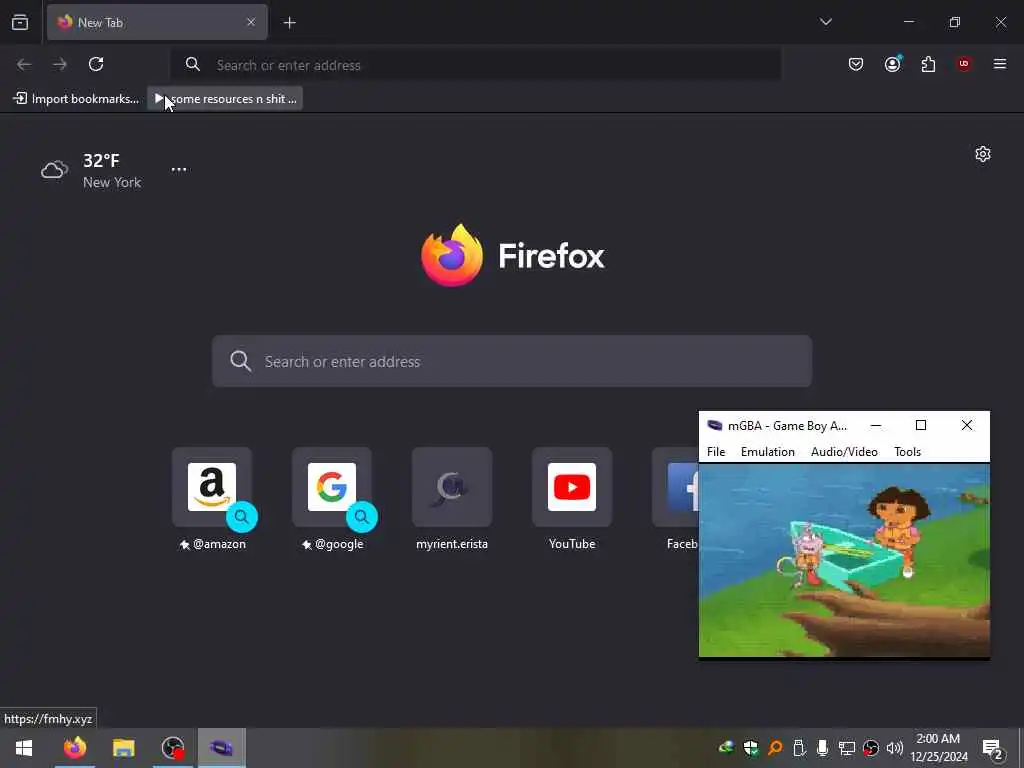Click the orange magnifier tray icon
Viewport: 1024px width, 768px height.
click(x=775, y=748)
